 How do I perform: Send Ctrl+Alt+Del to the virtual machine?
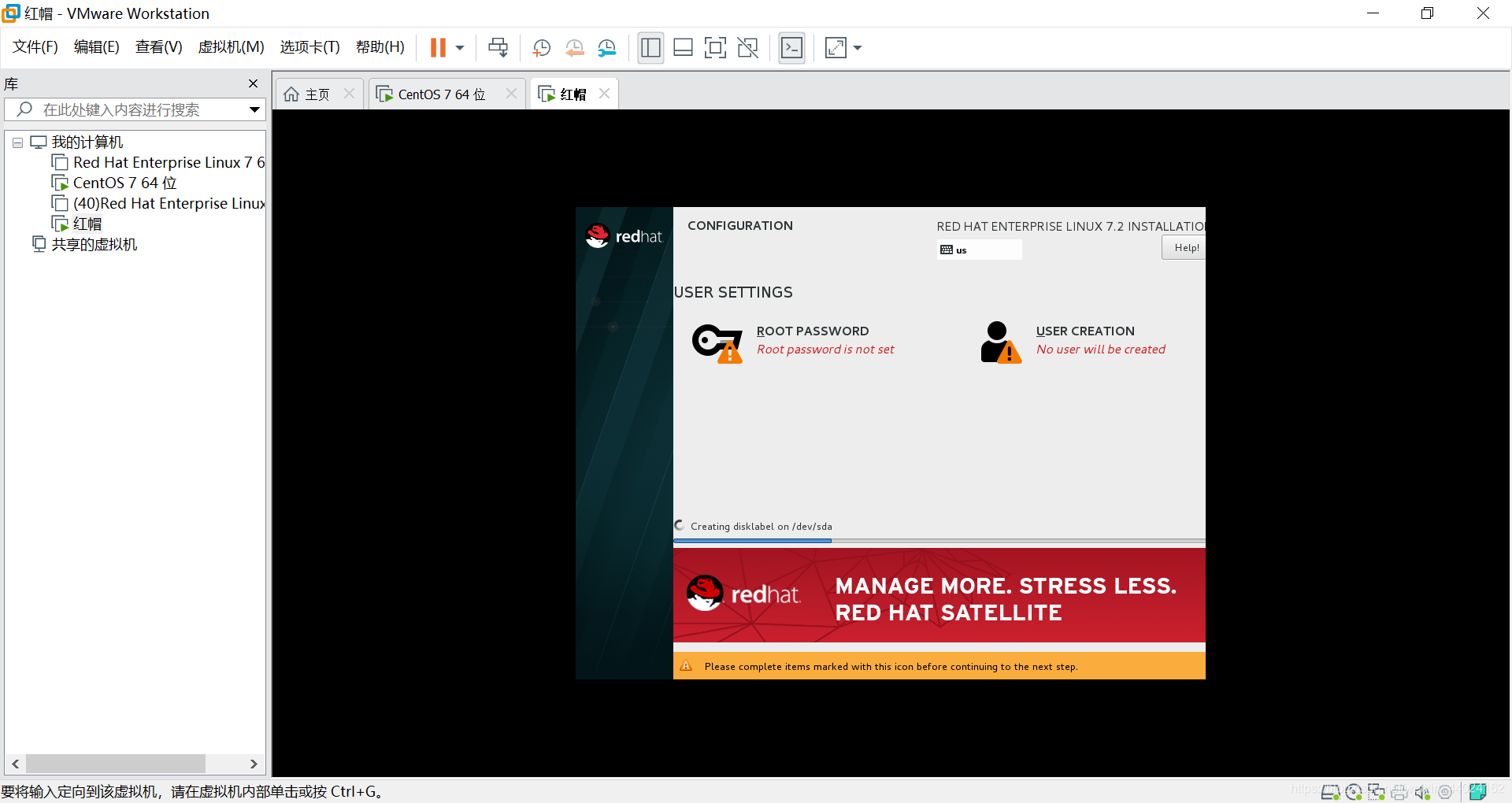[x=498, y=48]
